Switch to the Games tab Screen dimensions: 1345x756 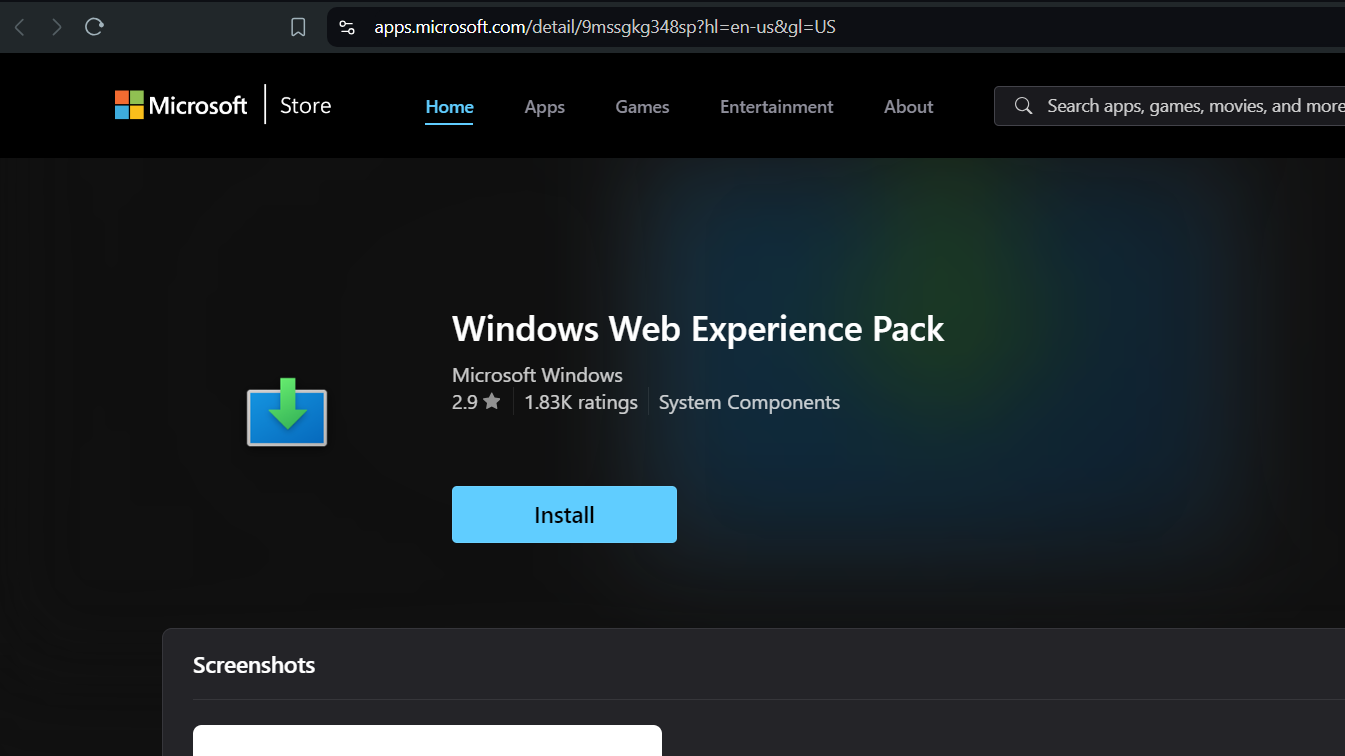pos(642,107)
